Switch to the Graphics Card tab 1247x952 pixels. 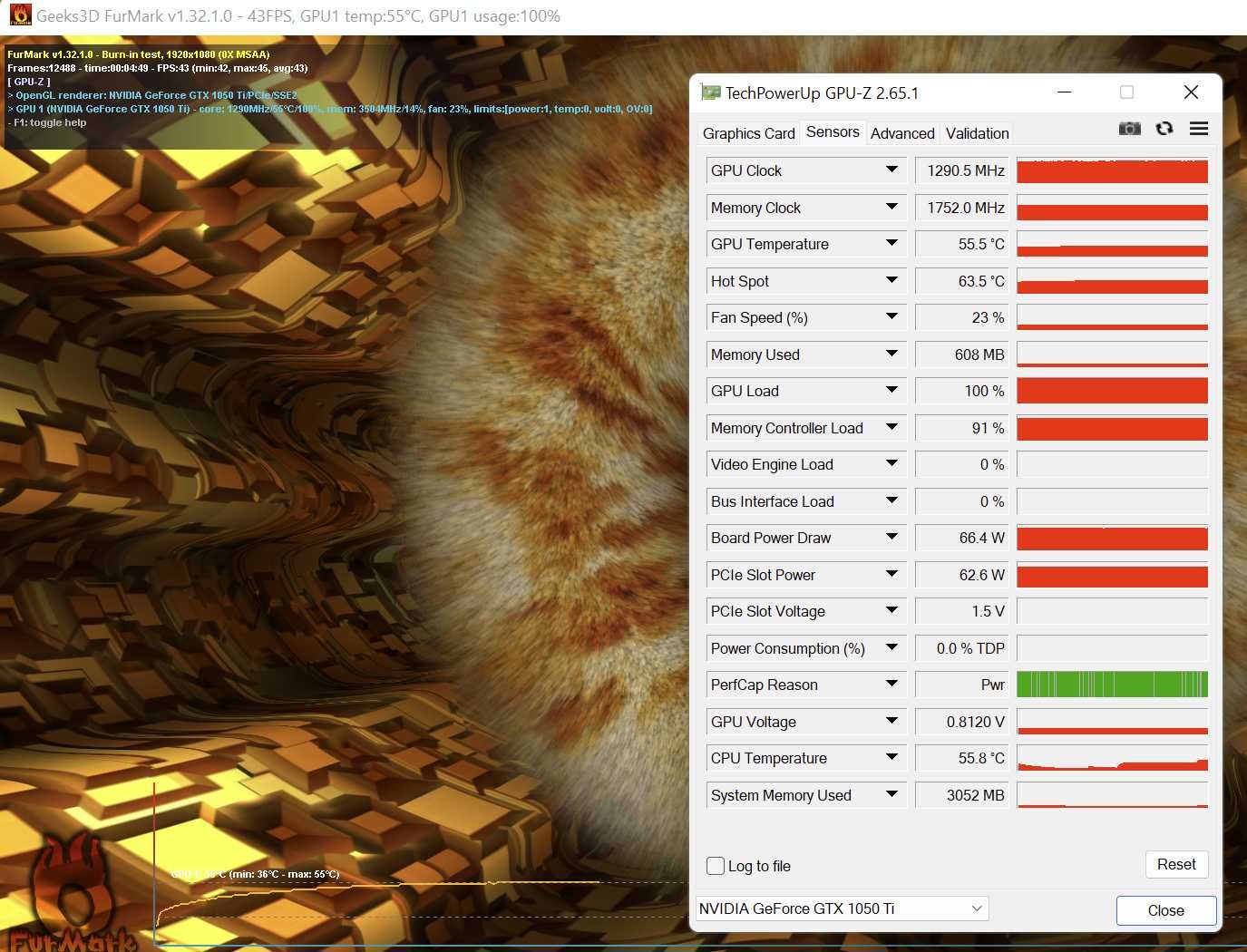(x=748, y=133)
